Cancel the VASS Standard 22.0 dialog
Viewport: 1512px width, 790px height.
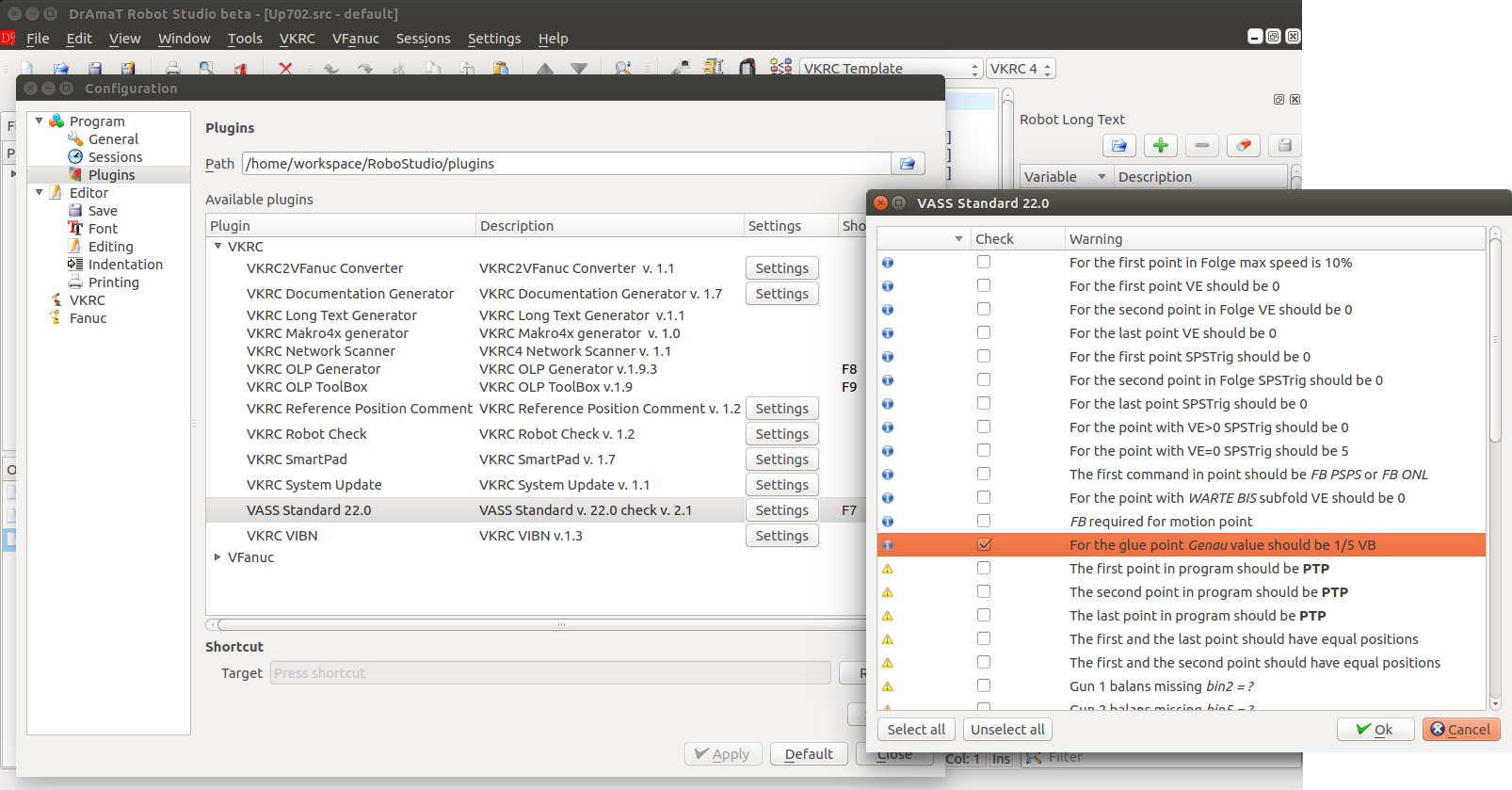click(1461, 730)
